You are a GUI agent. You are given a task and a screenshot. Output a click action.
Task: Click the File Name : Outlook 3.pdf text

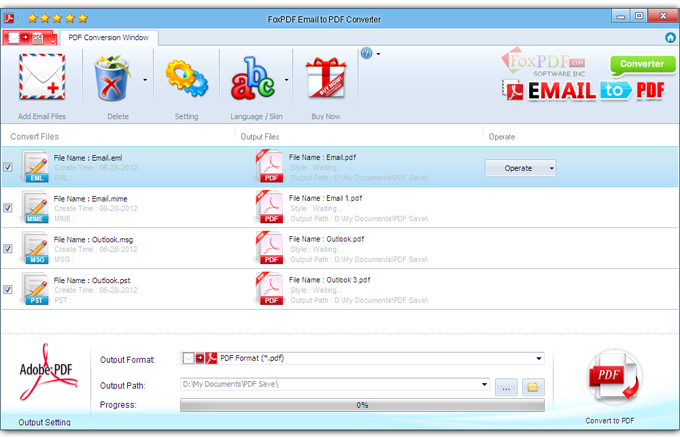[330, 280]
